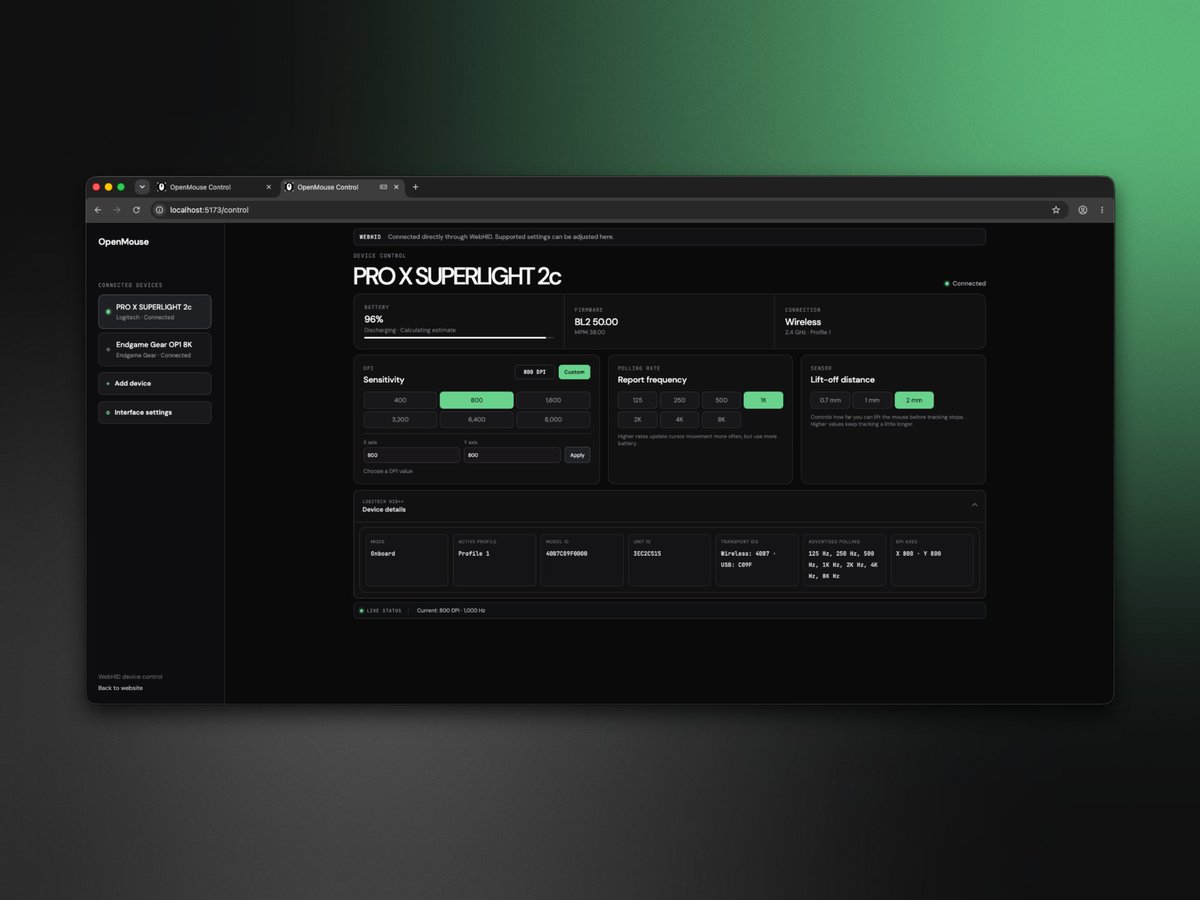This screenshot has width=1200, height=900.
Task: Switch sensitivity to 8,000 DPI
Action: click(x=553, y=420)
